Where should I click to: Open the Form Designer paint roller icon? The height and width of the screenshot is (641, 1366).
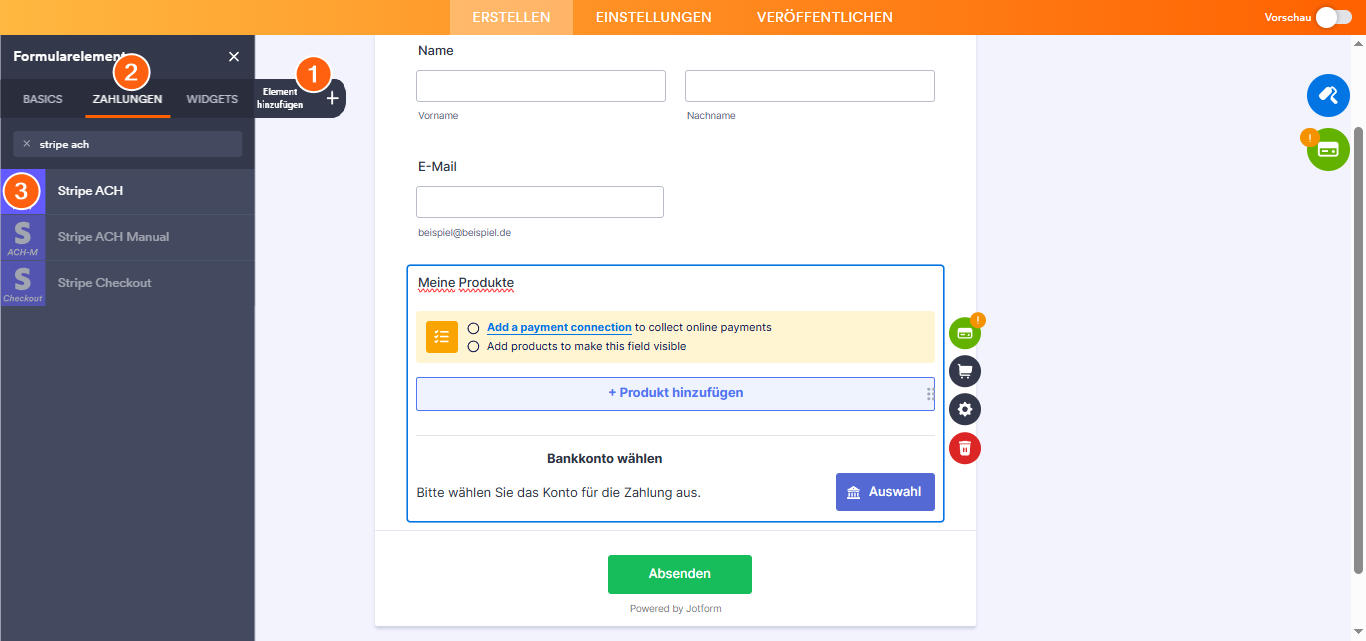[1328, 95]
